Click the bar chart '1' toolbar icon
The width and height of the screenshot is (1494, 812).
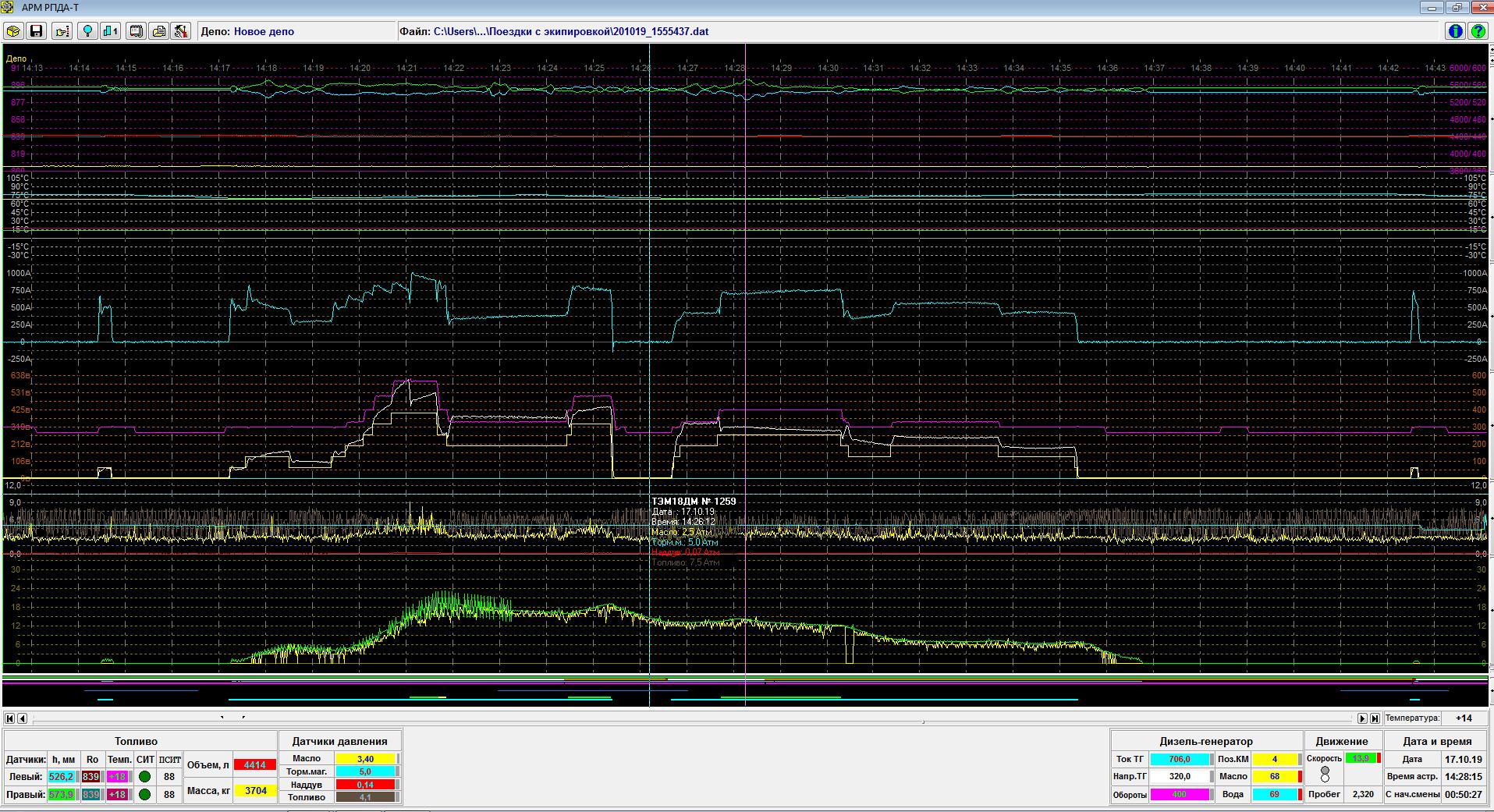point(111,31)
